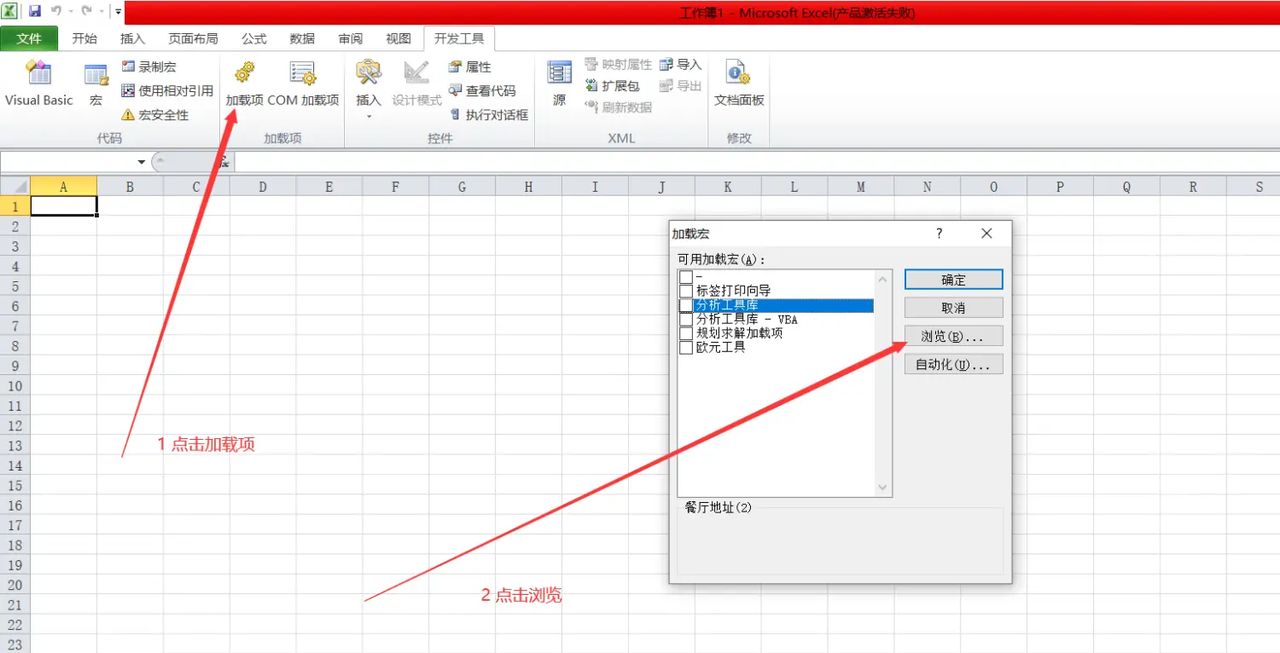The image size is (1280, 653).
Task: Click the 自动化(U)... button
Action: (x=953, y=365)
